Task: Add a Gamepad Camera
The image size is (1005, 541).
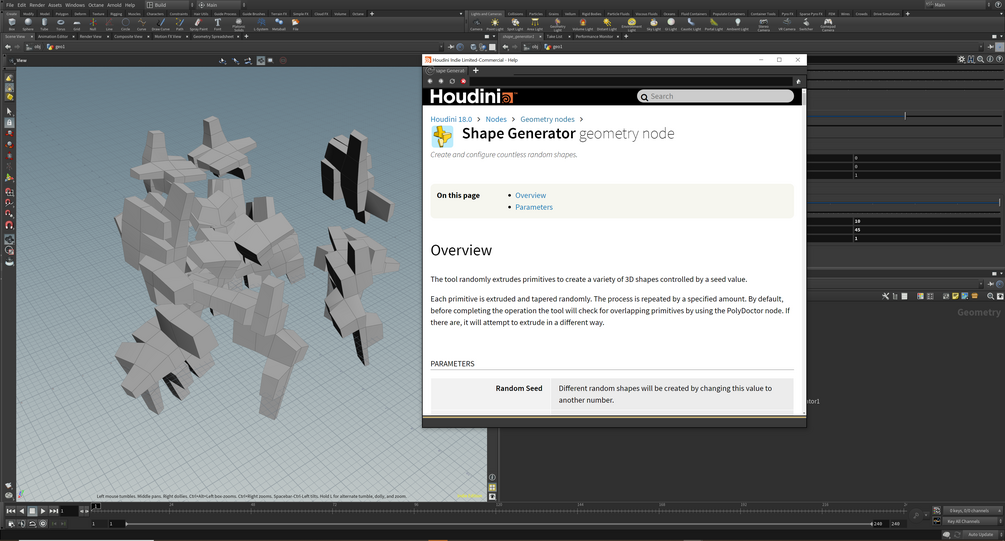Action: tap(828, 25)
